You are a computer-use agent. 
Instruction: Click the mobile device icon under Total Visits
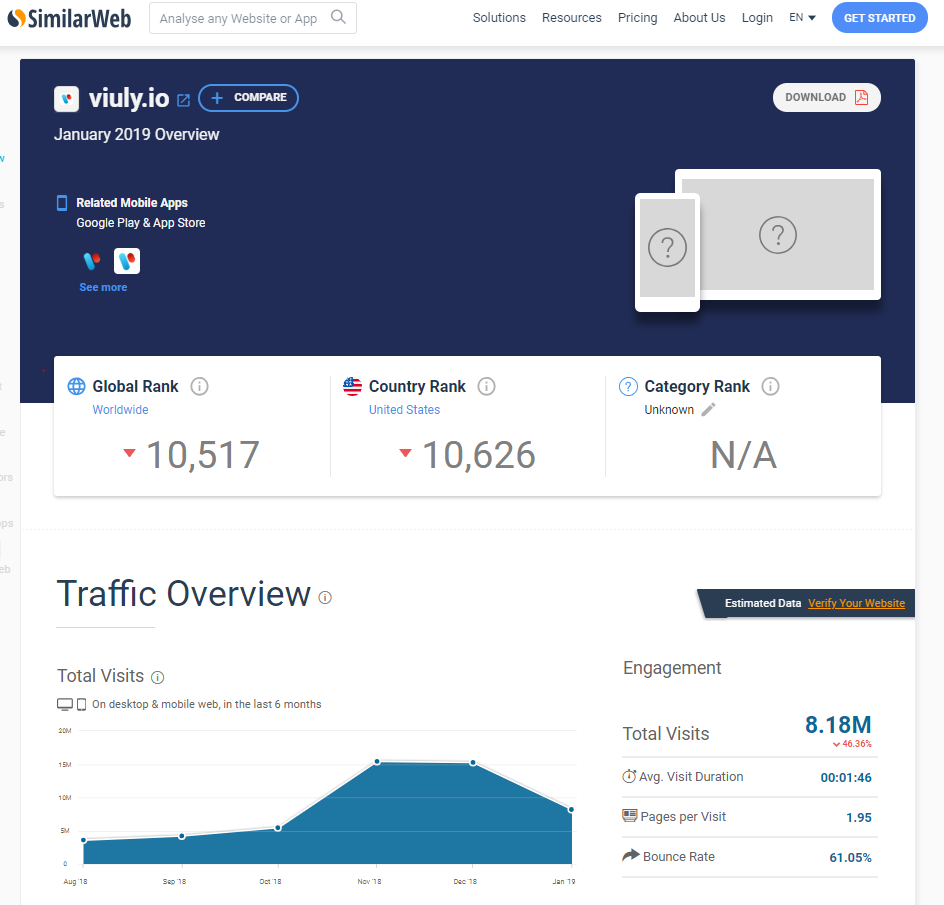click(x=81, y=704)
